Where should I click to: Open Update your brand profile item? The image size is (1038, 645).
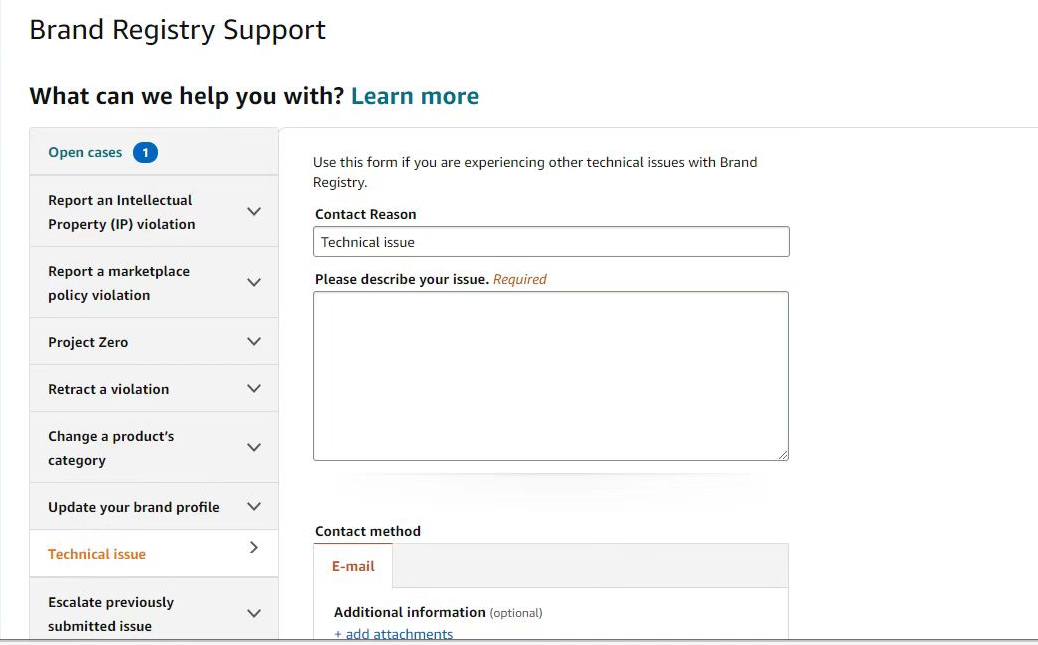click(x=133, y=507)
